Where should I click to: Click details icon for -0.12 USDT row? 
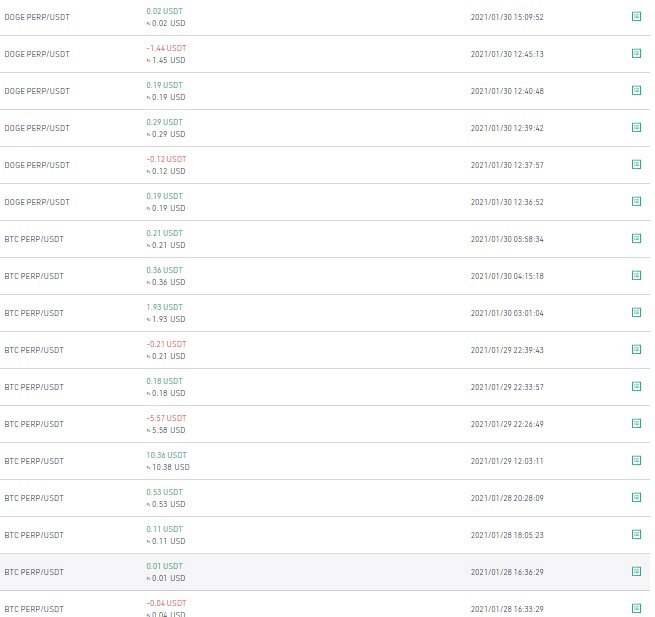click(636, 164)
